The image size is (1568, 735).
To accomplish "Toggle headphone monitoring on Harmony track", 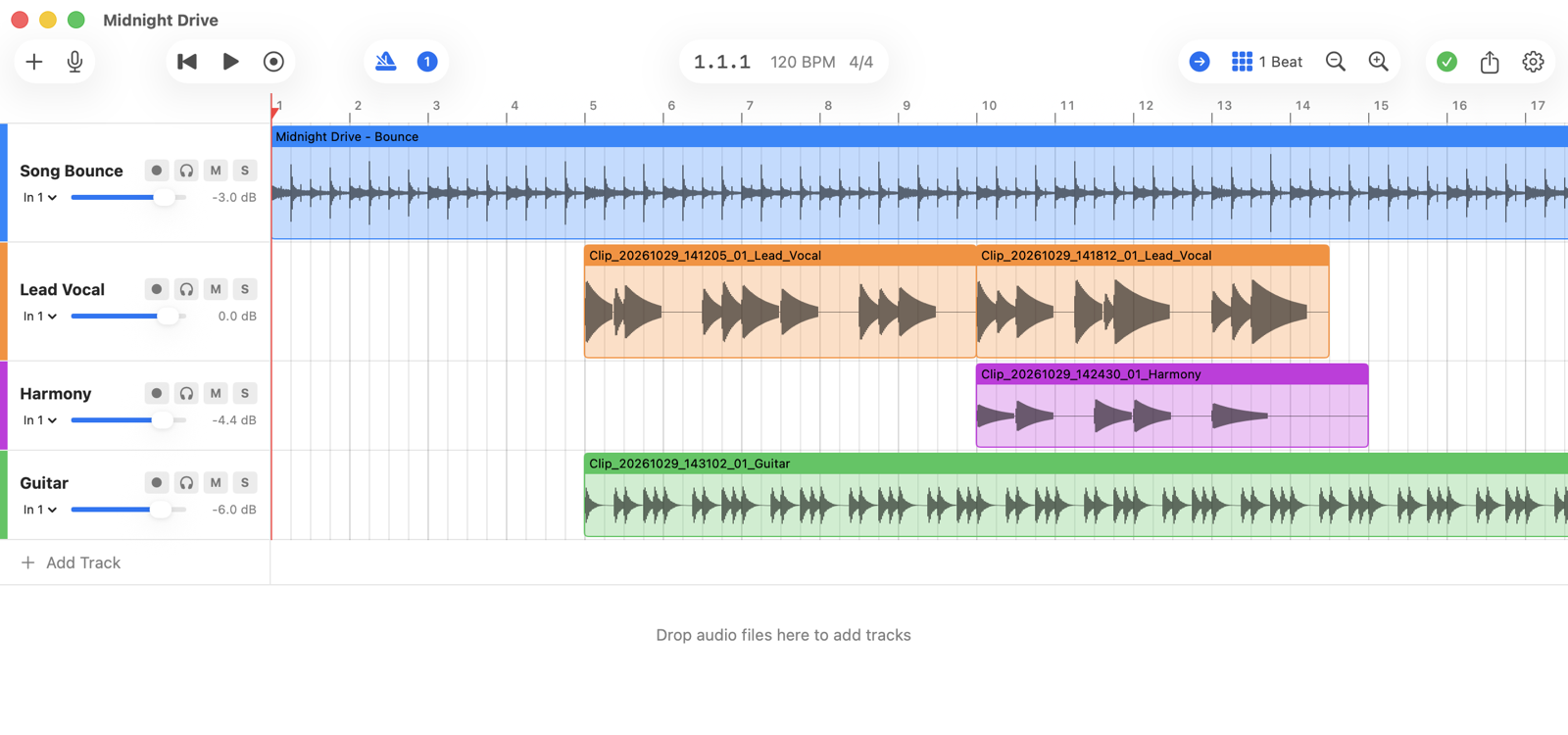I will point(186,393).
